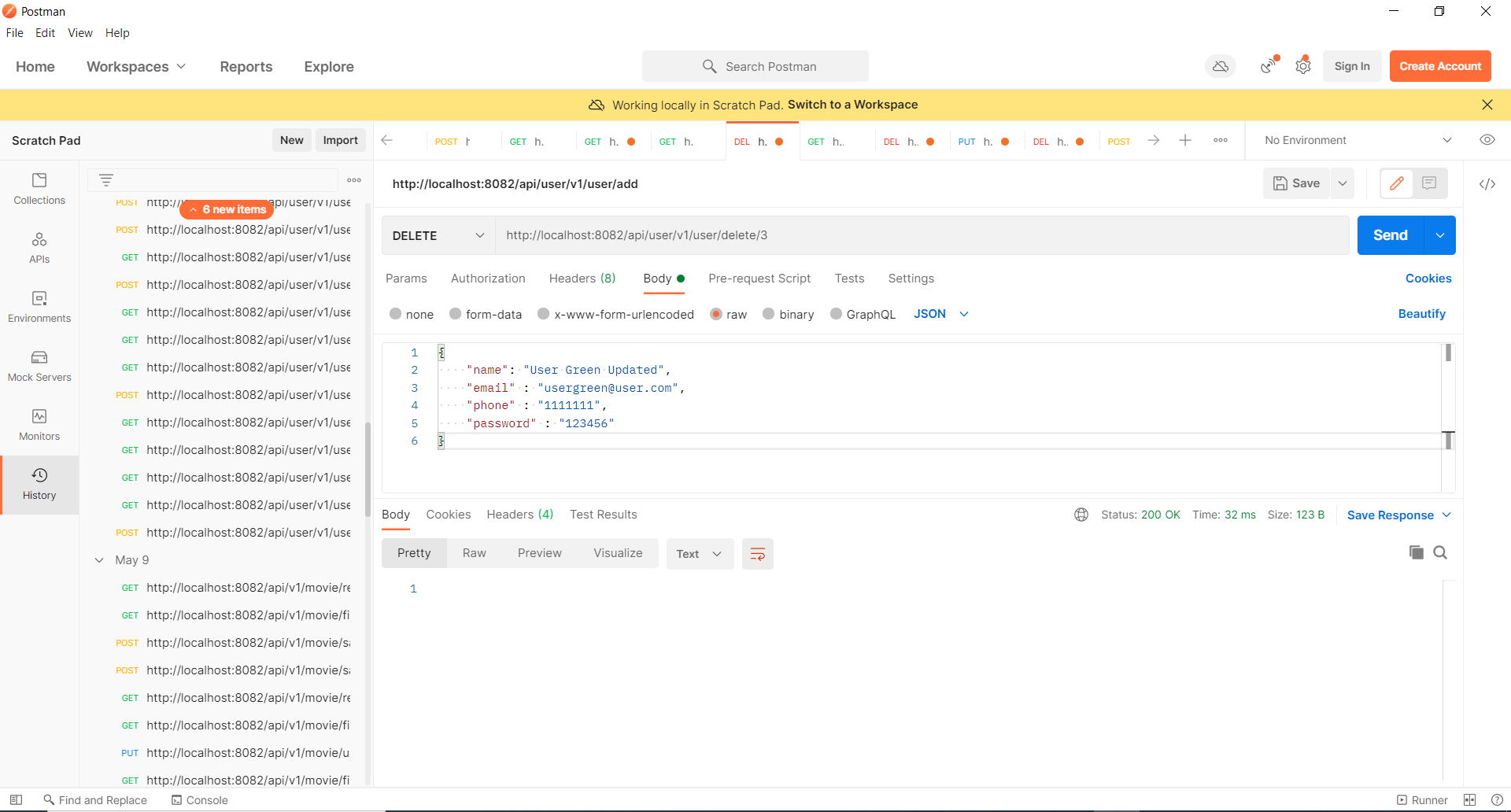1511x812 pixels.
Task: Open the response Text format dropdown
Action: pyautogui.click(x=700, y=554)
